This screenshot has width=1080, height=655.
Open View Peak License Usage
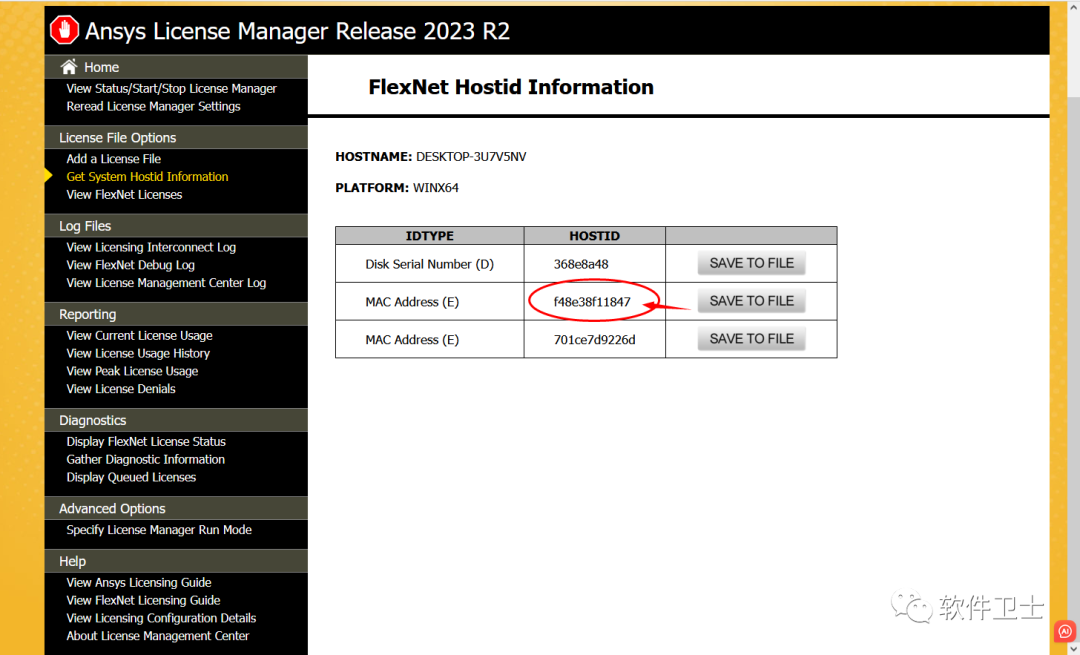132,371
